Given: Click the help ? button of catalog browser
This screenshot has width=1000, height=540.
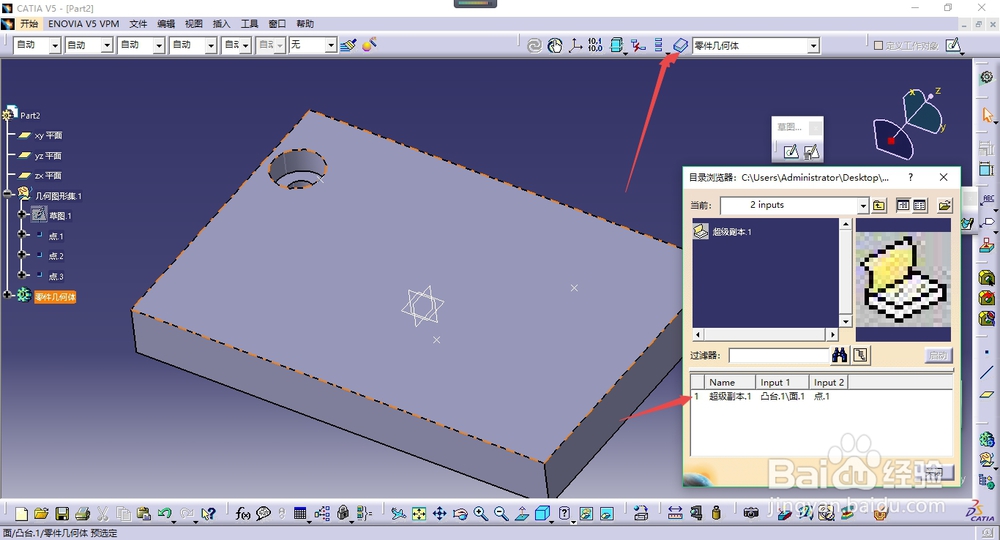Looking at the screenshot, I should point(910,177).
